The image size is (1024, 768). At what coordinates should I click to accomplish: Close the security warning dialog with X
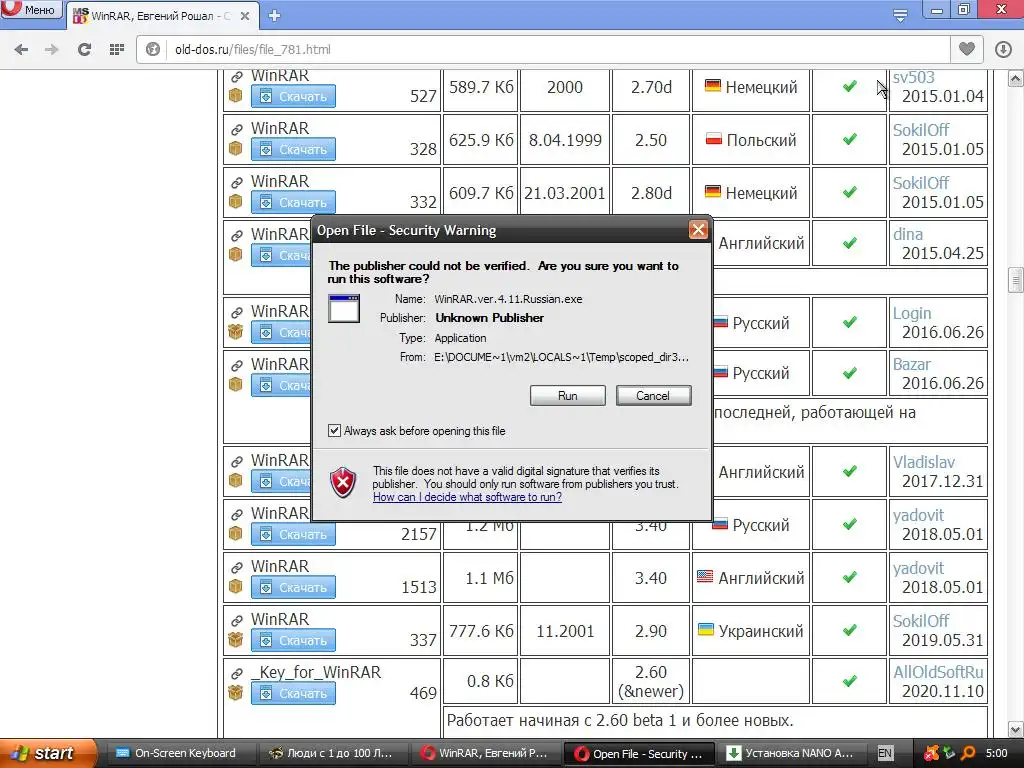click(698, 230)
